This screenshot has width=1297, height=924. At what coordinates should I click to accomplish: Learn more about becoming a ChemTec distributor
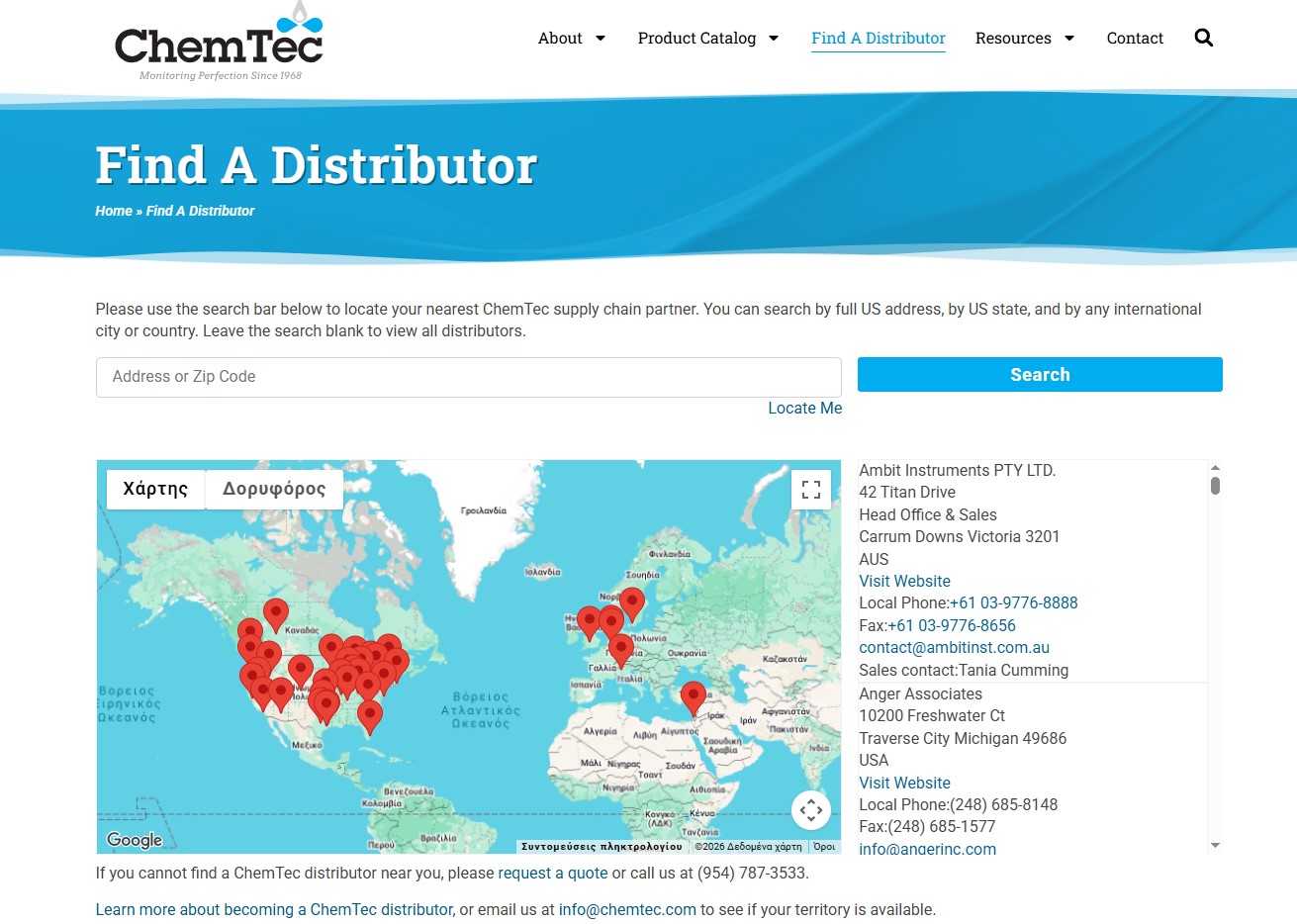[275, 910]
